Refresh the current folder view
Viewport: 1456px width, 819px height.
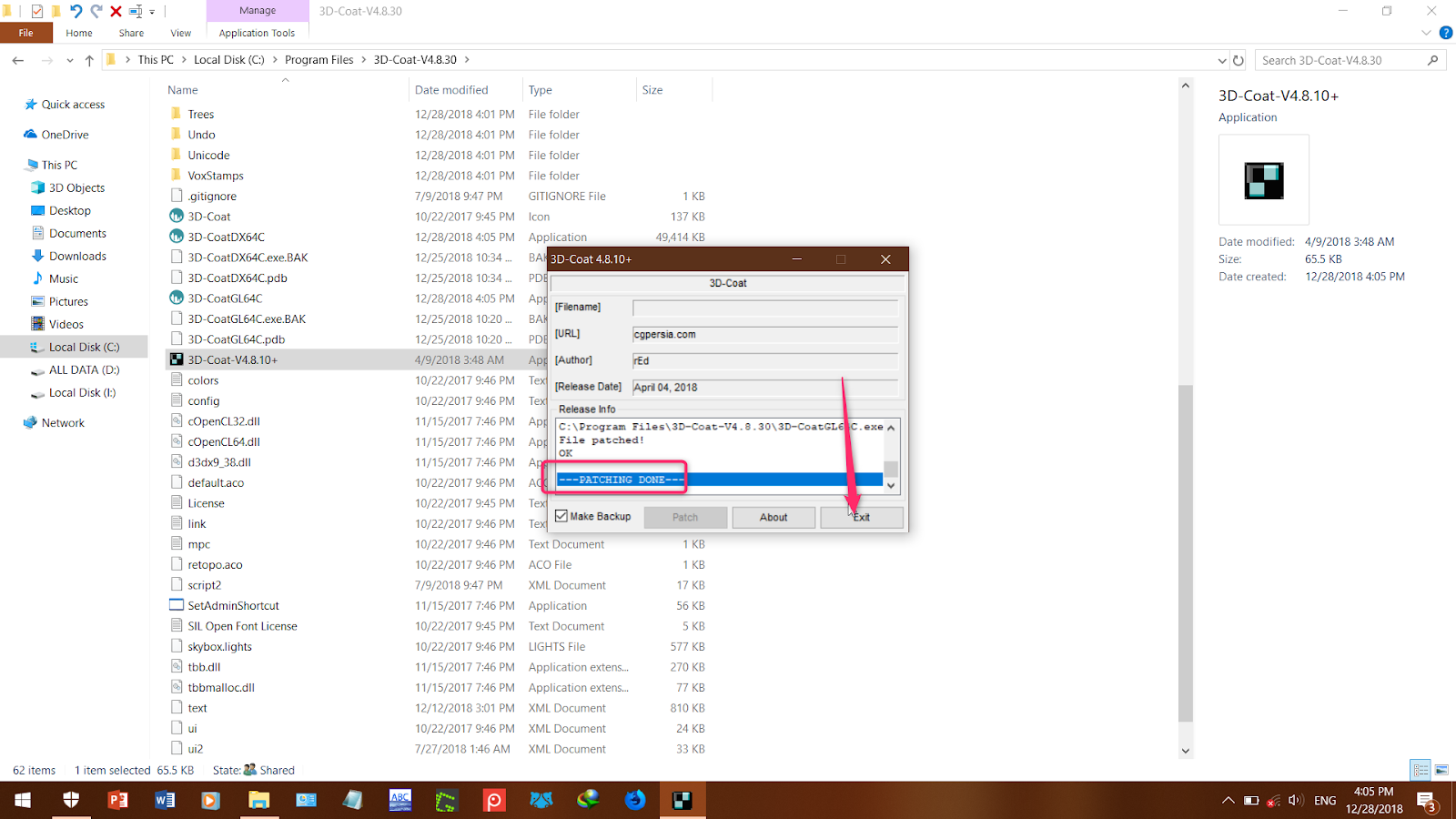[1238, 60]
